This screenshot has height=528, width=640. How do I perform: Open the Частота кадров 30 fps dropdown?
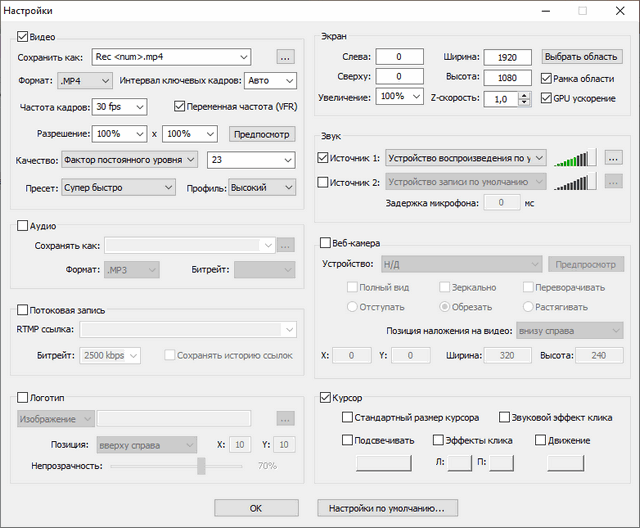[120, 107]
